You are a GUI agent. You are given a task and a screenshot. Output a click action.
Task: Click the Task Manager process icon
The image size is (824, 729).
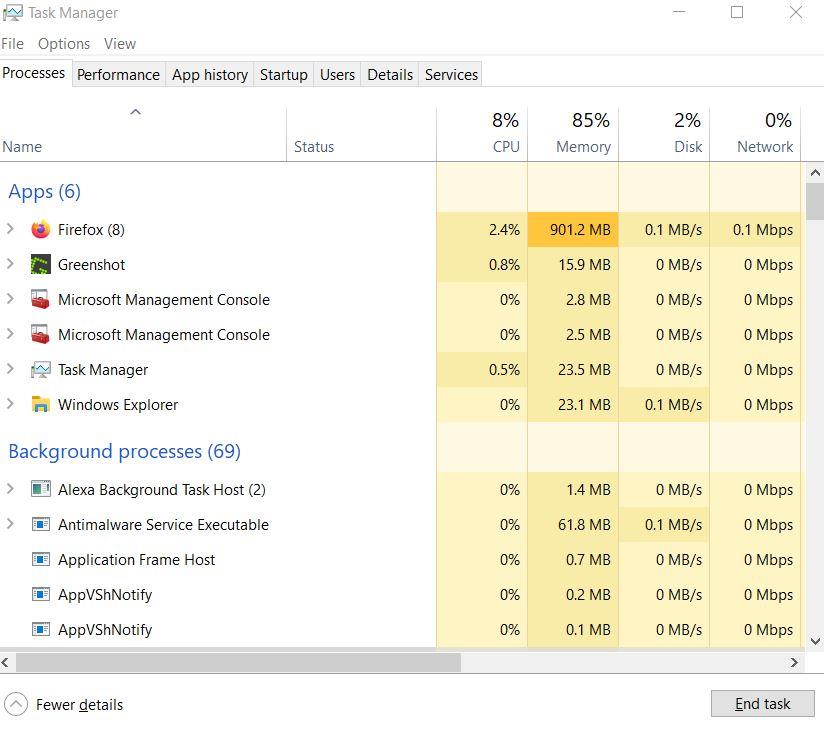[40, 370]
